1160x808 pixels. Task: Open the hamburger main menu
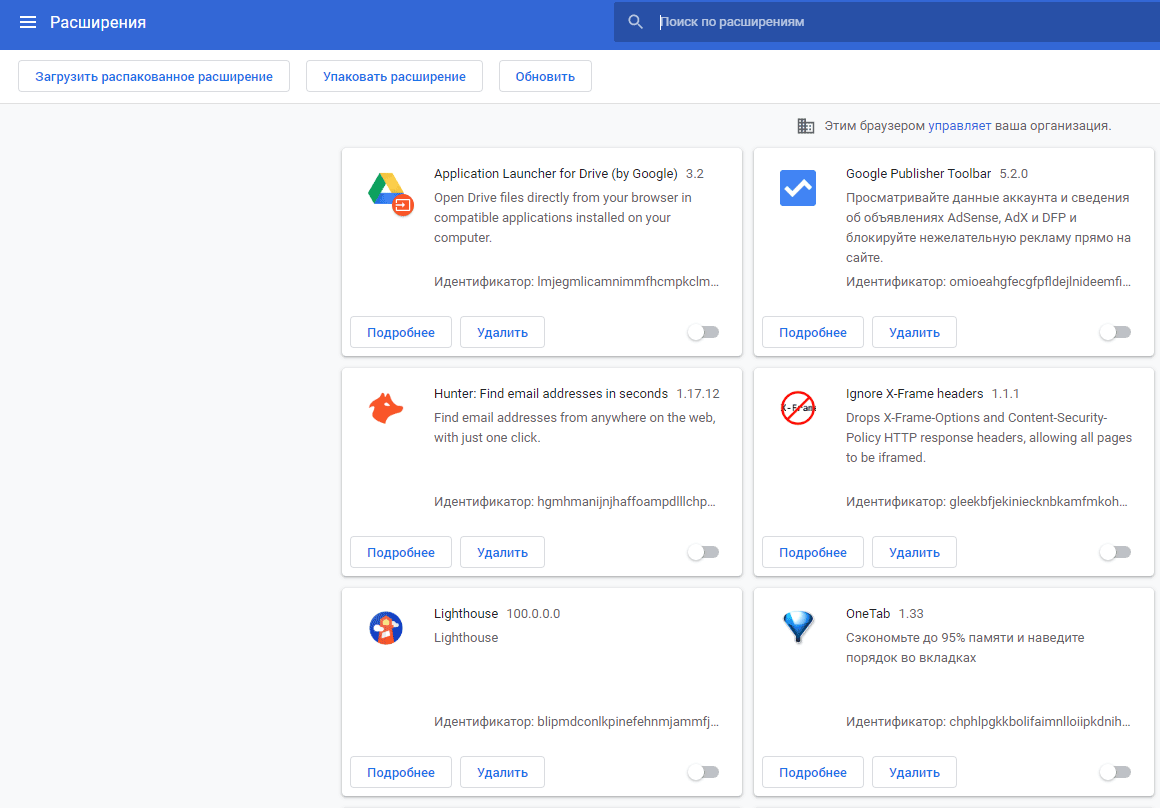pyautogui.click(x=28, y=22)
